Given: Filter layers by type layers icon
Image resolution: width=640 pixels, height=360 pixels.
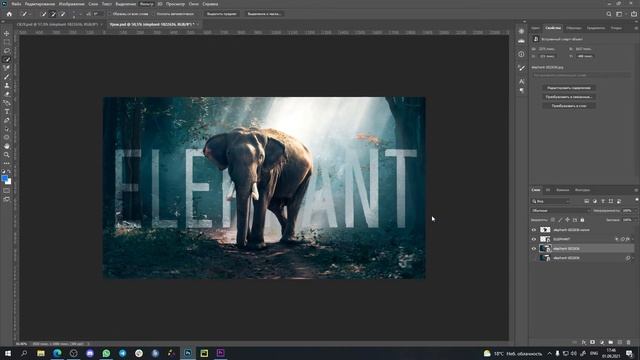Looking at the screenshot, I should tap(603, 201).
